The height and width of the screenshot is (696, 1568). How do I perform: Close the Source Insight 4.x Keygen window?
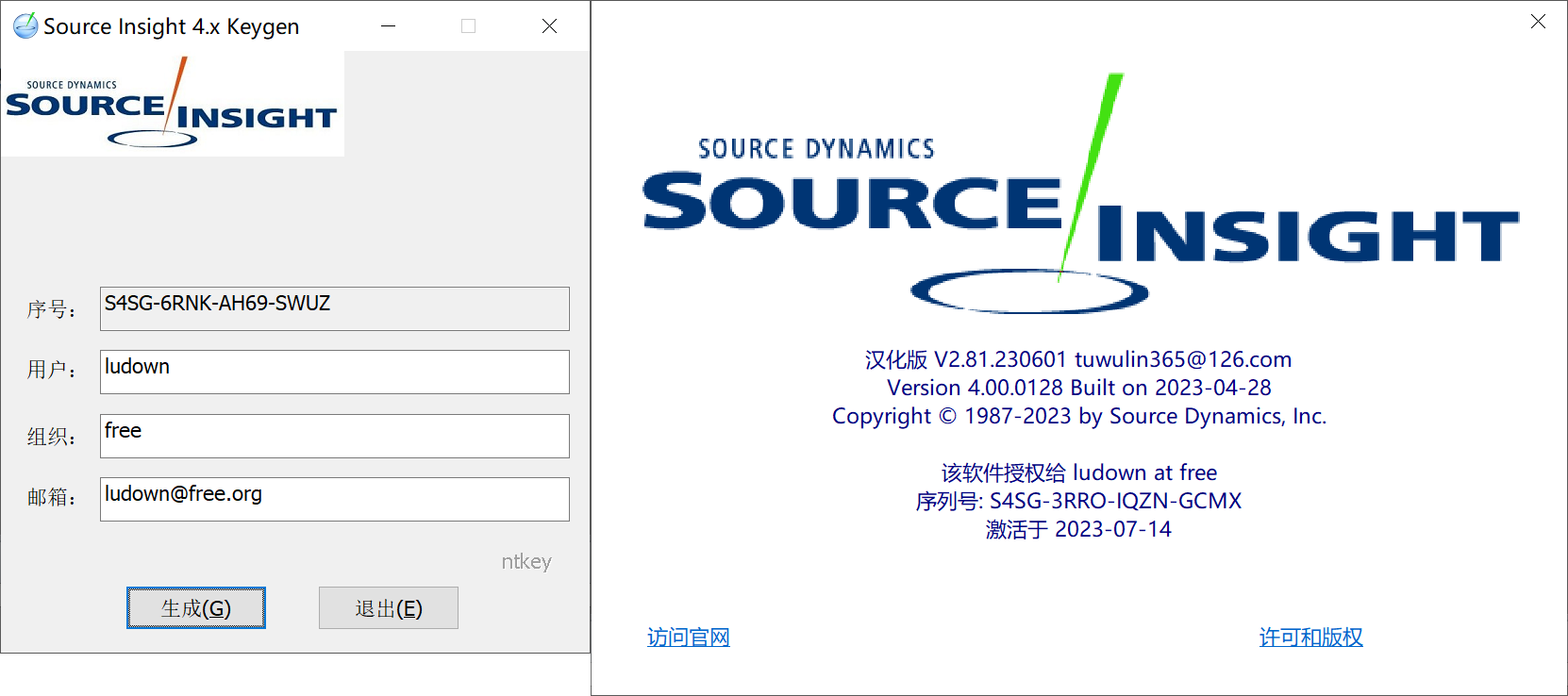pos(549,25)
